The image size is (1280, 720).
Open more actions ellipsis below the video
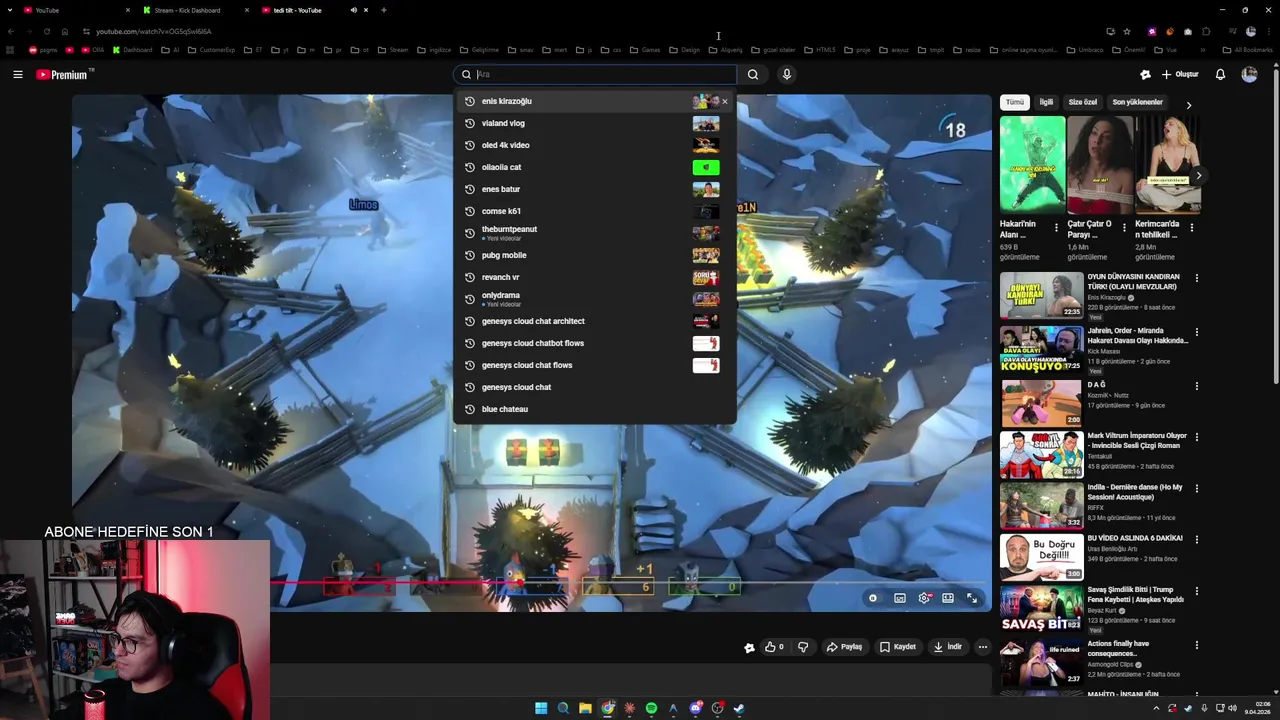click(x=983, y=647)
